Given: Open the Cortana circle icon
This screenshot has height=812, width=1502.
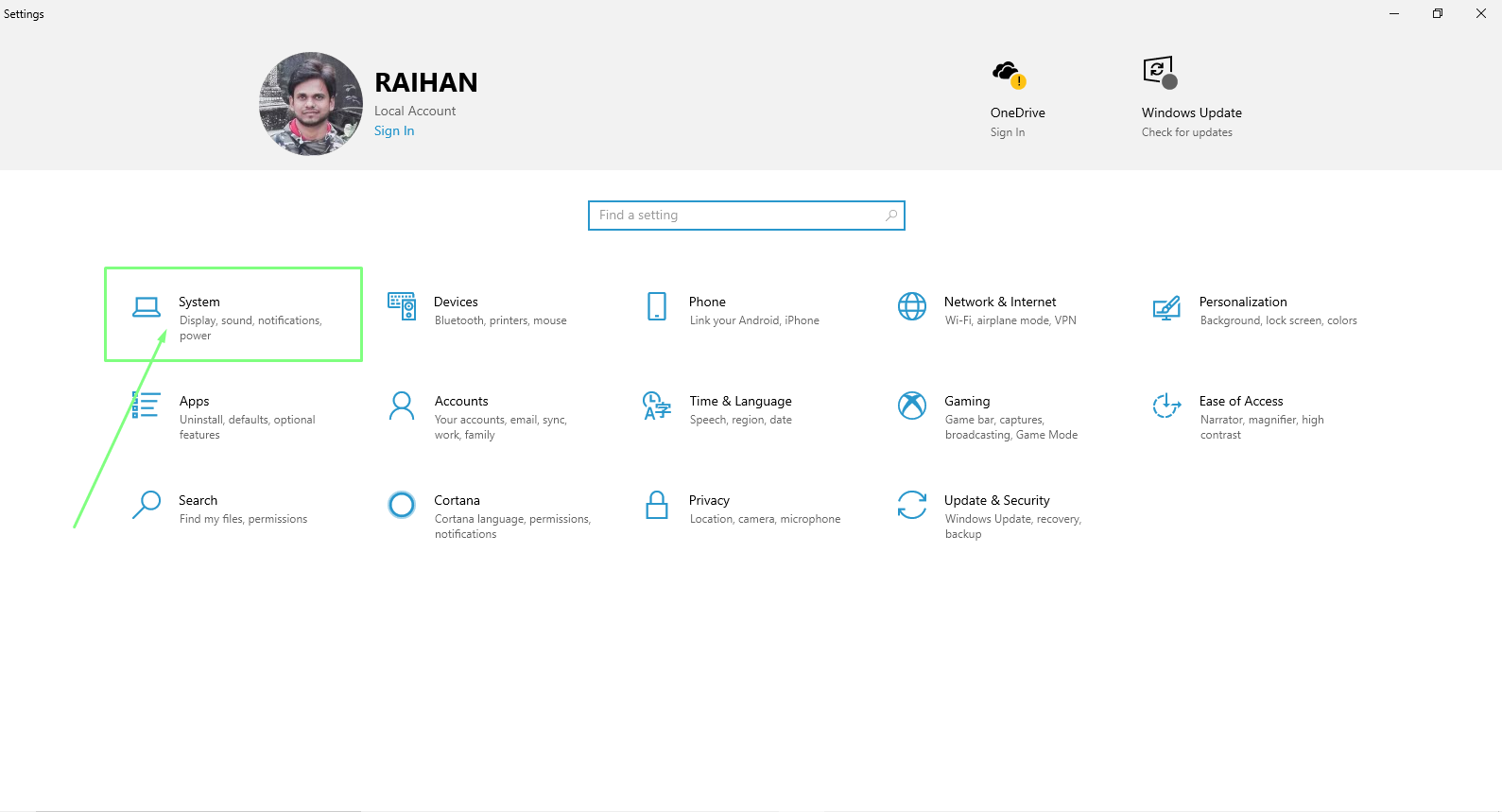Looking at the screenshot, I should click(402, 505).
